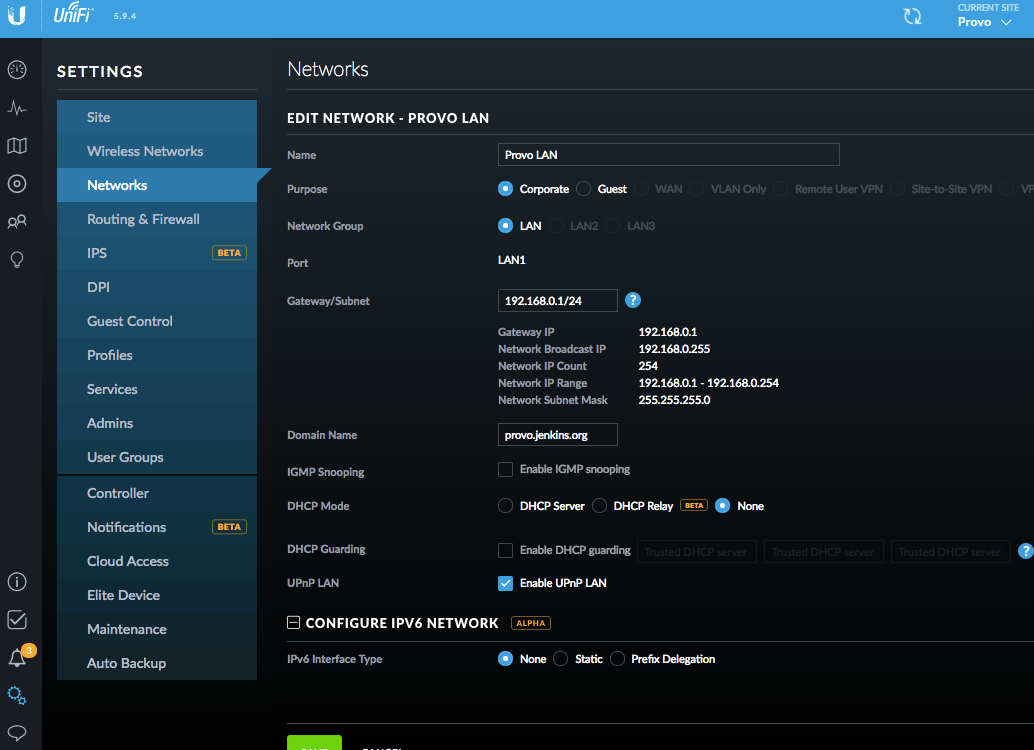
Task: Click the Domain Name input field
Action: (x=557, y=435)
